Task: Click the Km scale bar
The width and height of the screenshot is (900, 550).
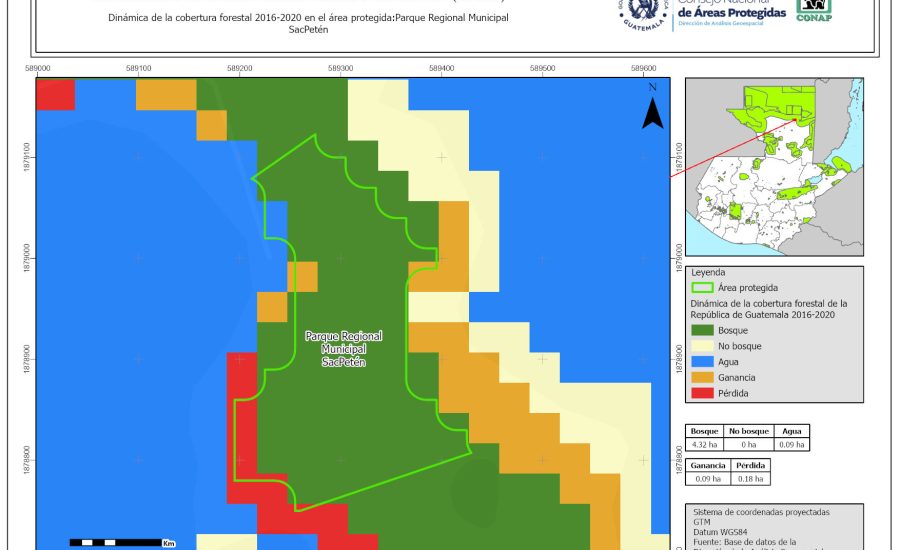Action: click(117, 542)
